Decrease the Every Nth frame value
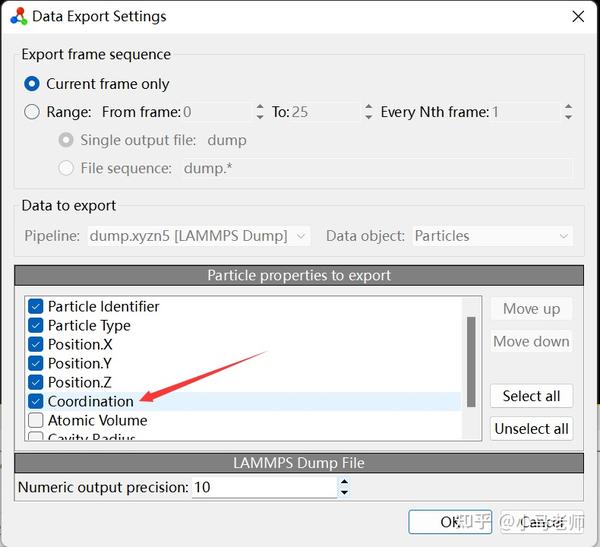Screen dimensions: 600x547 coord(569,116)
